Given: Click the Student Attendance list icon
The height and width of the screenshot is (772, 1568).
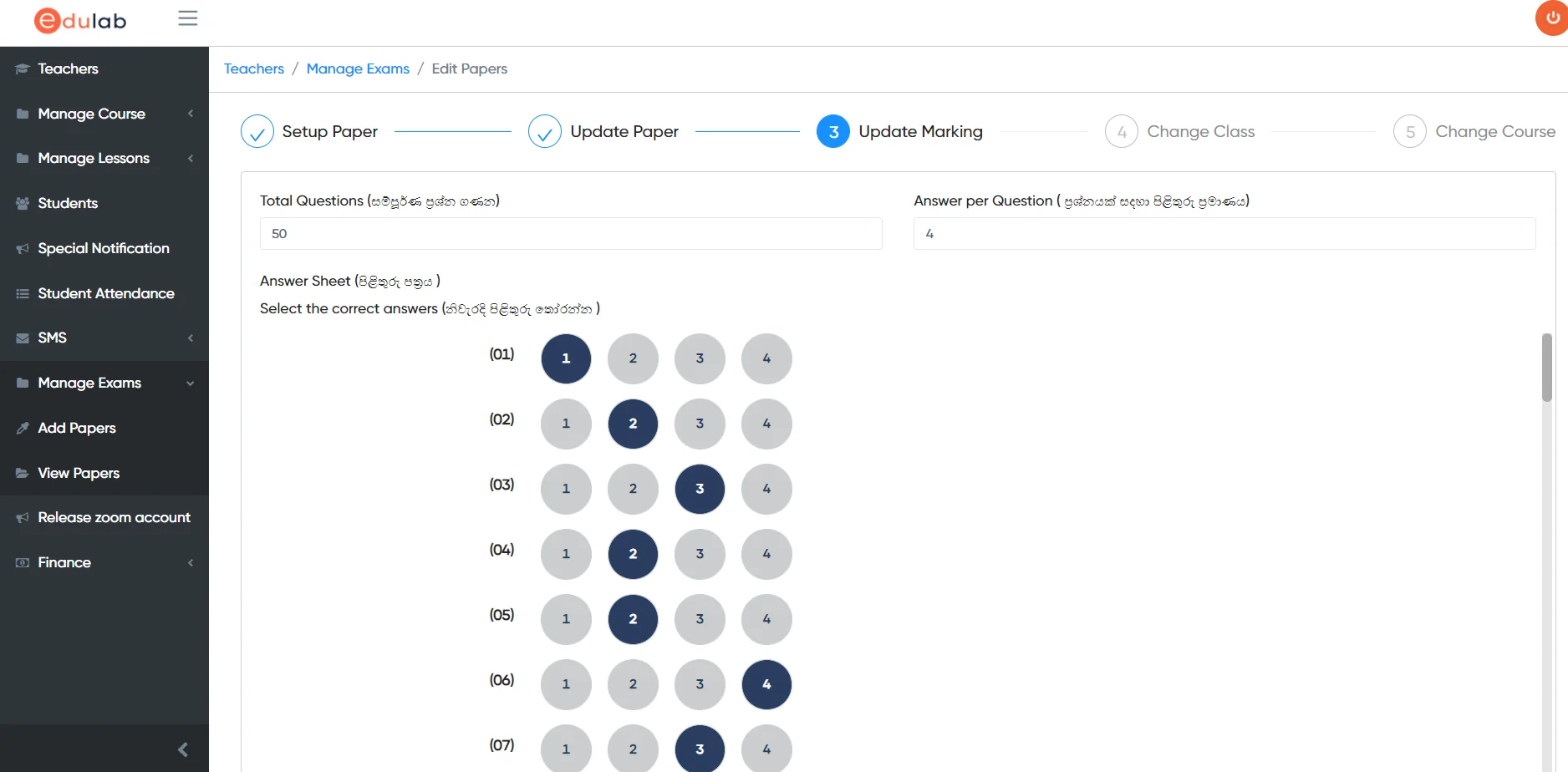Looking at the screenshot, I should point(23,293).
